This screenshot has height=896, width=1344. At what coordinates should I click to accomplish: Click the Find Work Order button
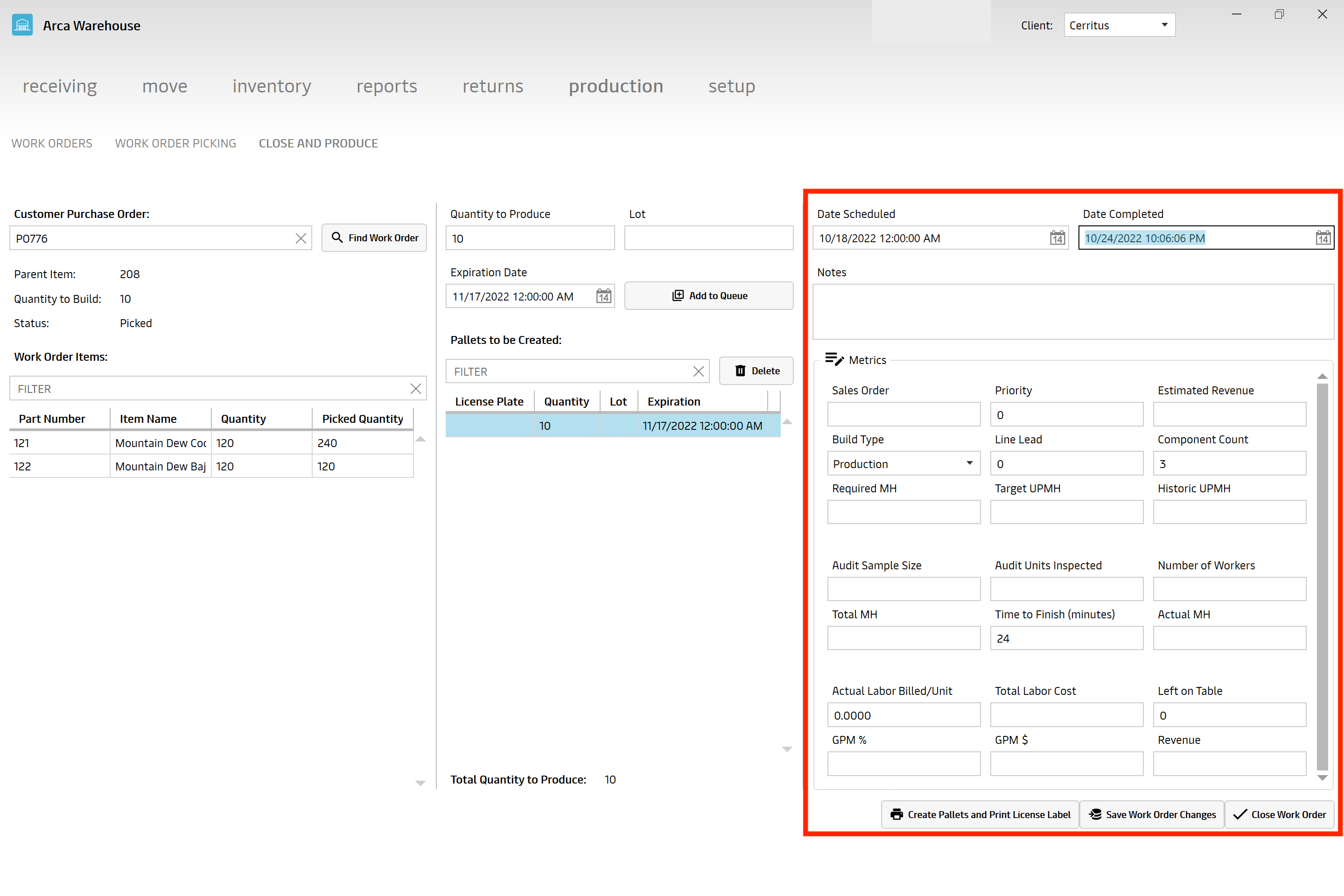pos(374,238)
